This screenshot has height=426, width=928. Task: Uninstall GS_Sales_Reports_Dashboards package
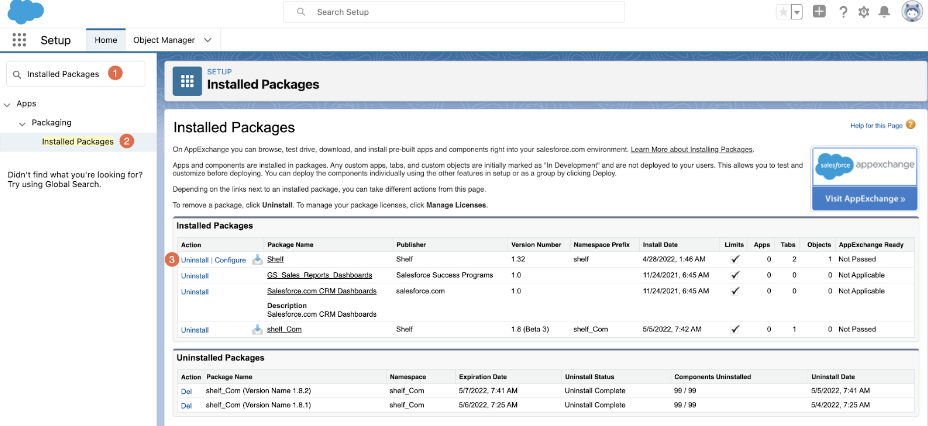(x=195, y=276)
